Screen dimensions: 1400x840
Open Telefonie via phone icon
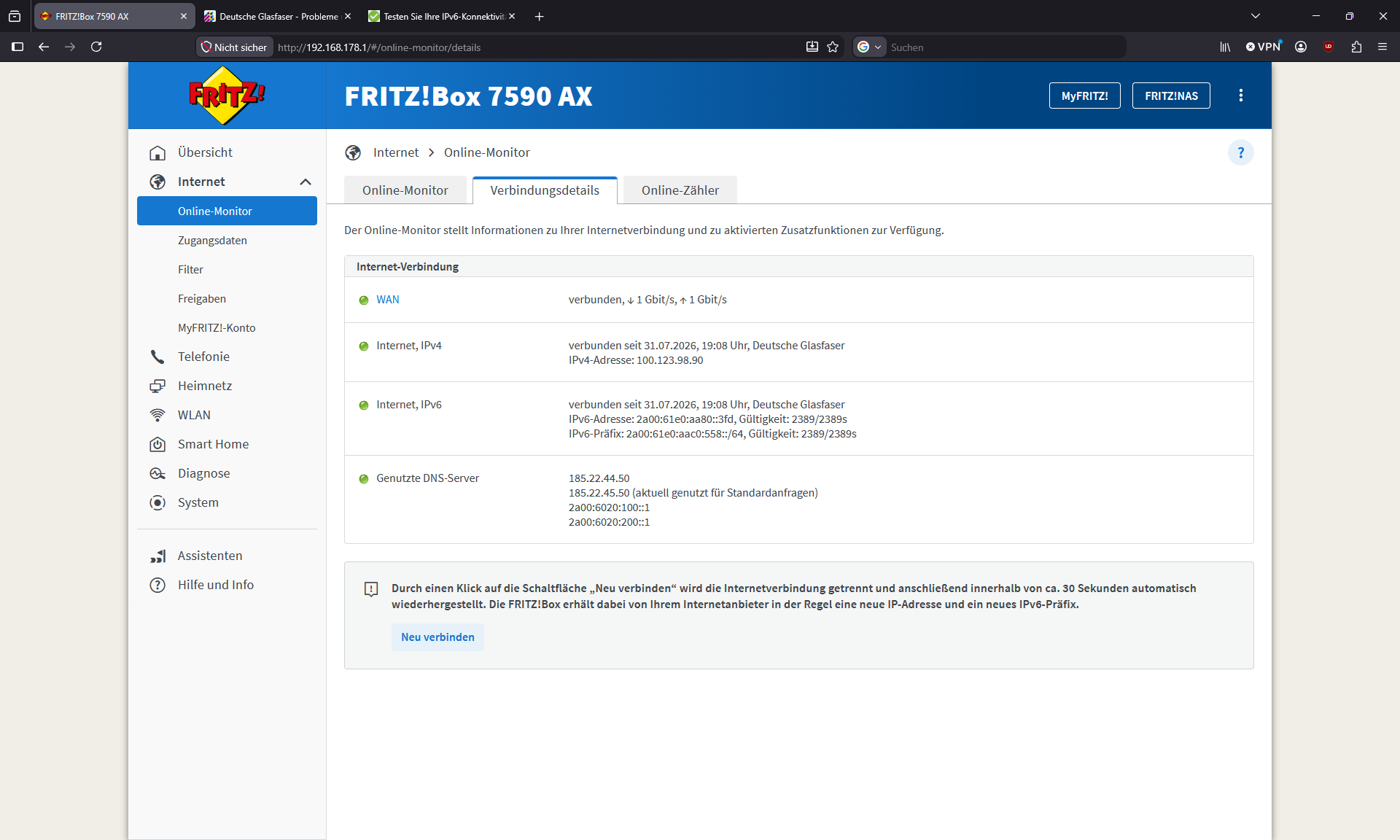click(157, 357)
